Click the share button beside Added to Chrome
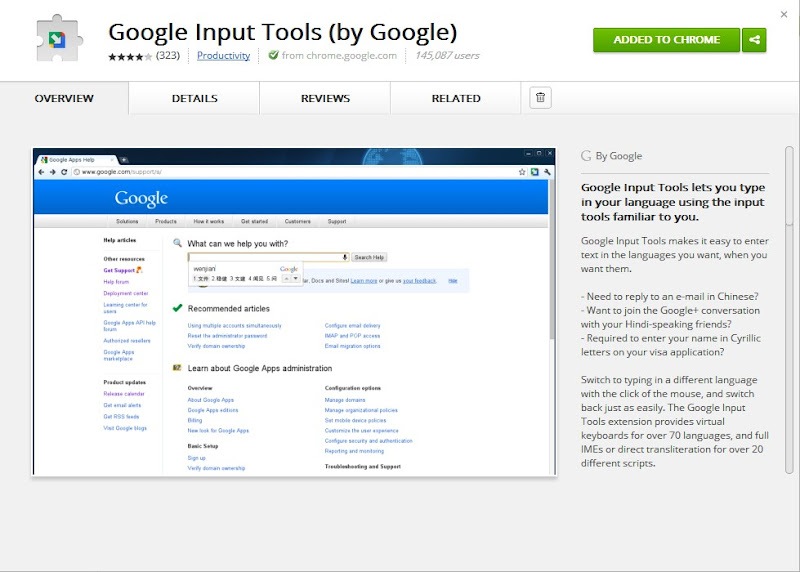Screen dimensions: 800x572 [x=755, y=40]
